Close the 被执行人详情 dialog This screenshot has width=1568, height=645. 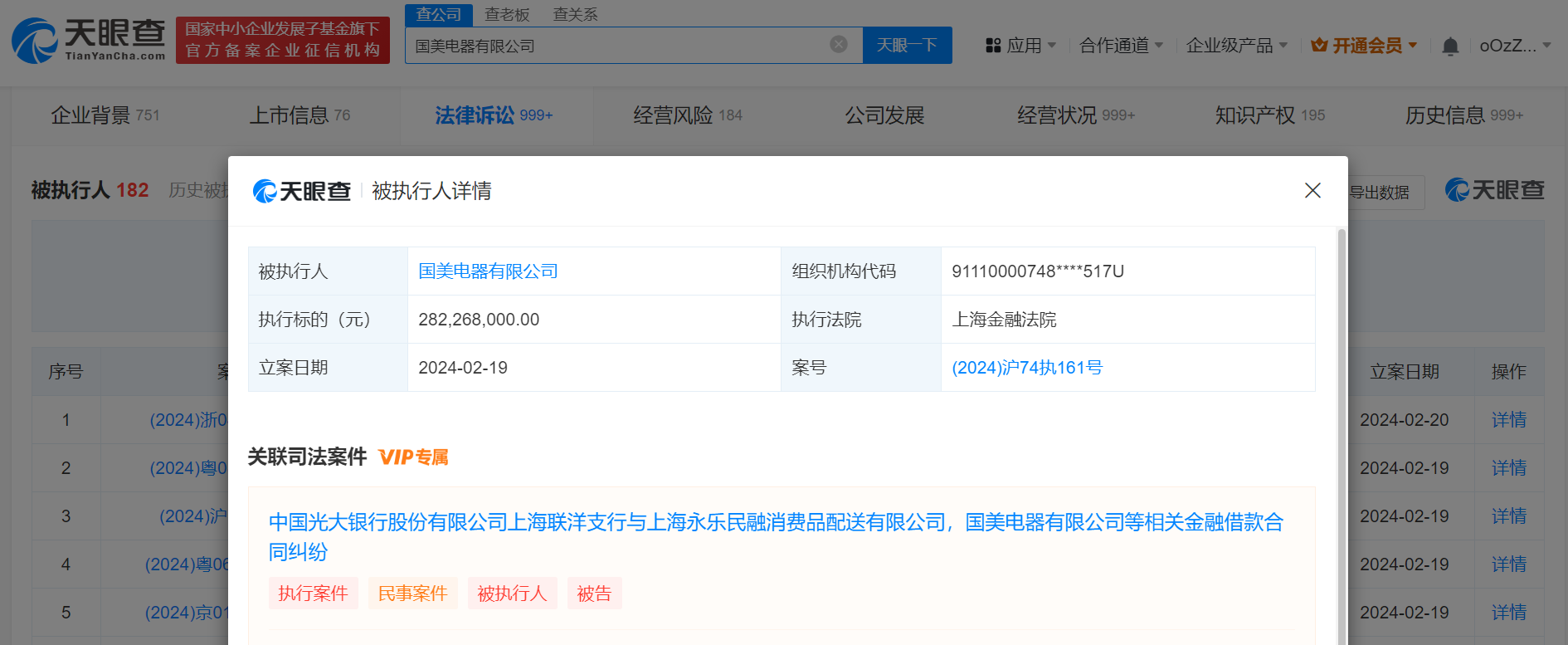[x=1312, y=191]
